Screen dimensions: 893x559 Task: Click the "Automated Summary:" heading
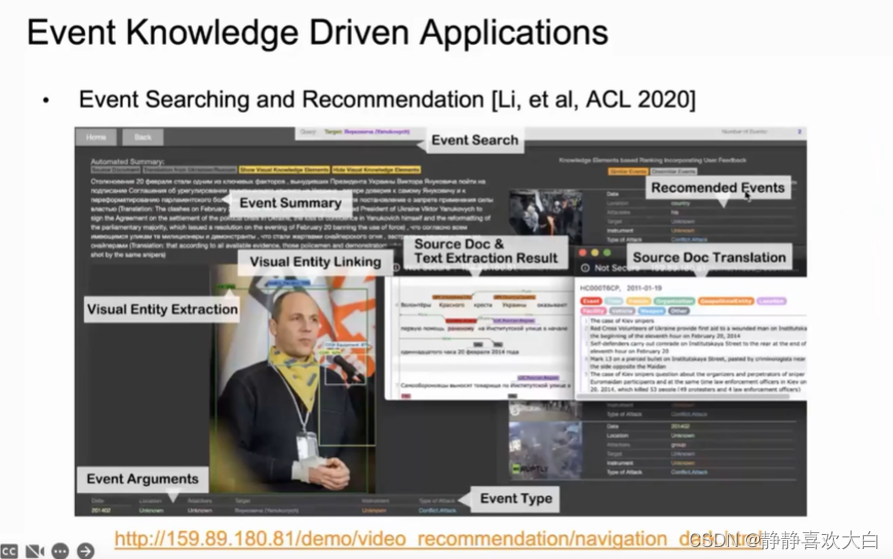(127, 162)
